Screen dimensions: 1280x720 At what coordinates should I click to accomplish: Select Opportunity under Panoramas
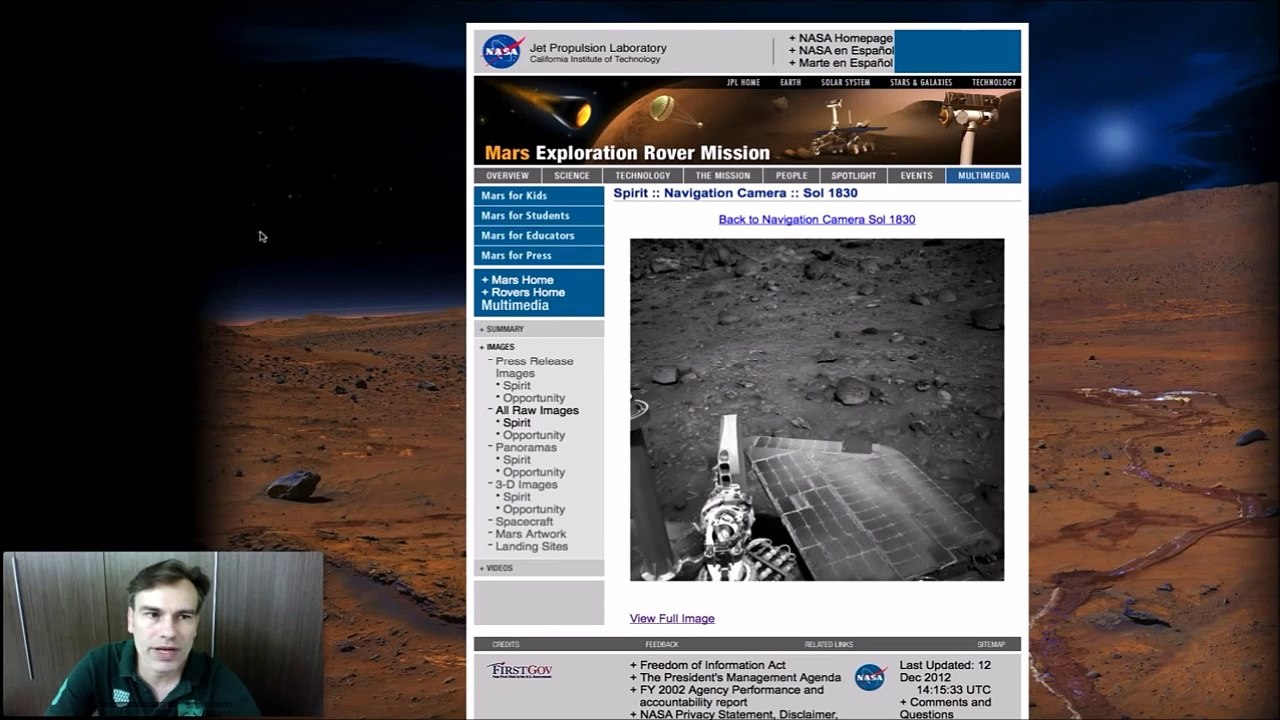coord(534,473)
